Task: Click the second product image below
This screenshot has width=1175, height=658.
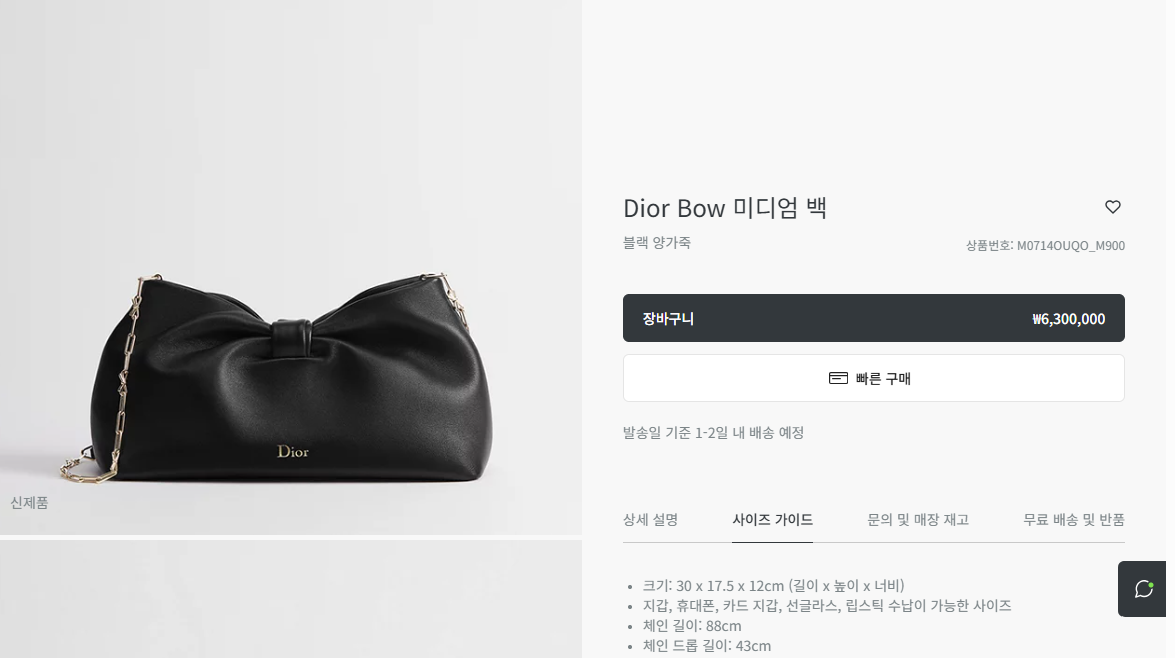Action: 291,600
